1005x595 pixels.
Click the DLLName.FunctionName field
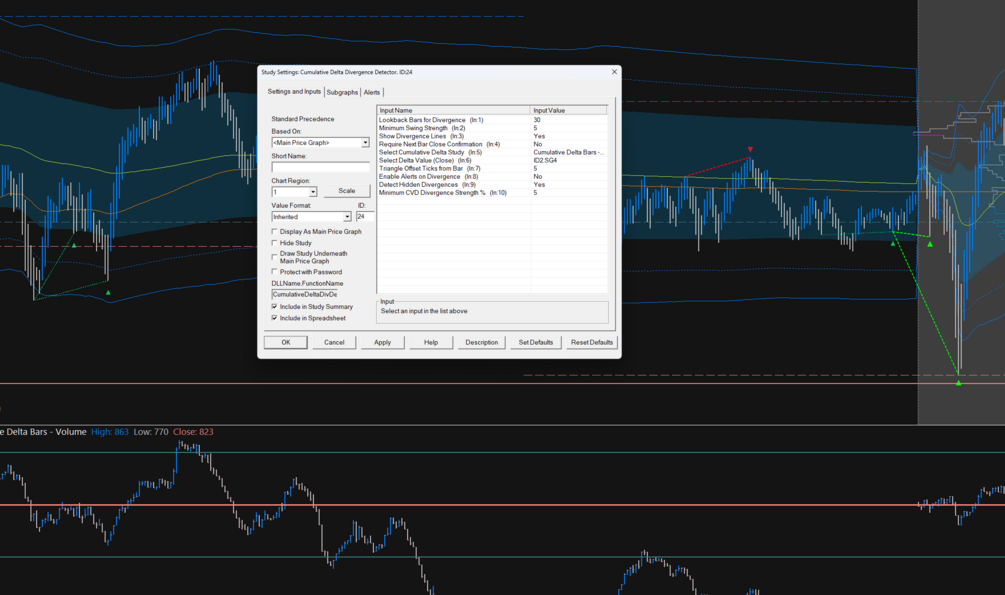pyautogui.click(x=304, y=294)
